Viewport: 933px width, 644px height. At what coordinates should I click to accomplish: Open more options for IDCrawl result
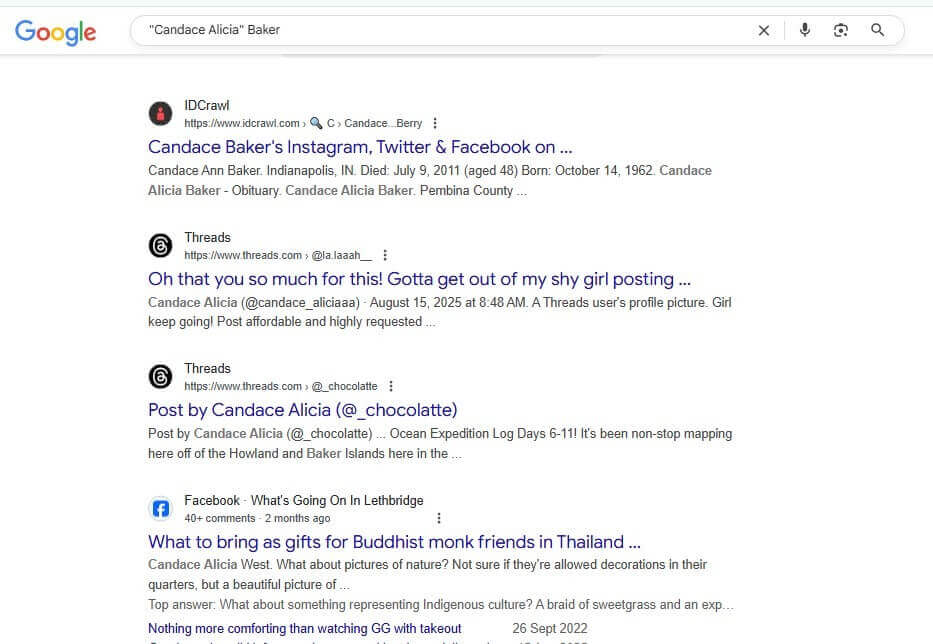point(434,124)
